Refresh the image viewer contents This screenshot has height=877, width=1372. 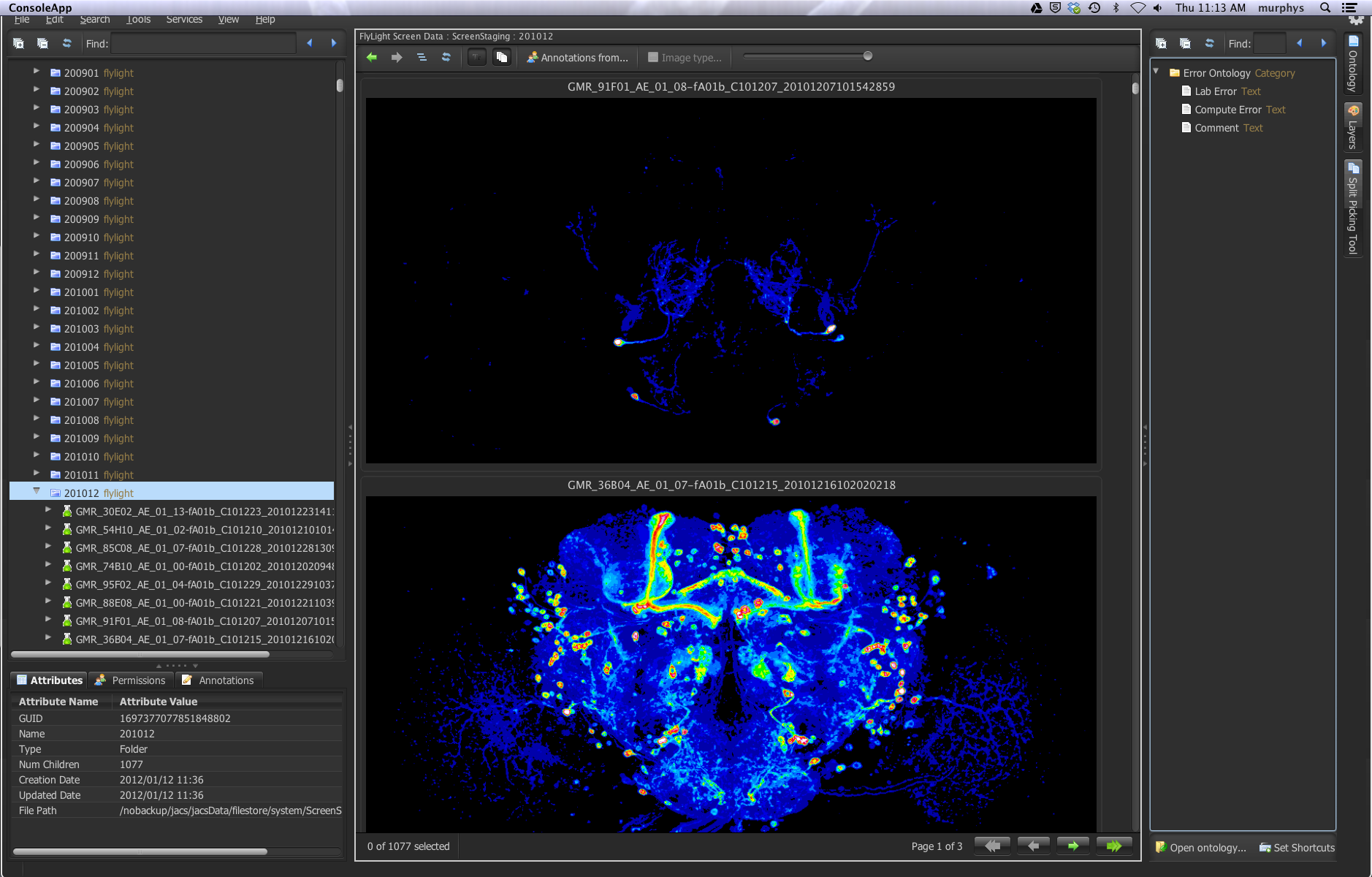446,57
